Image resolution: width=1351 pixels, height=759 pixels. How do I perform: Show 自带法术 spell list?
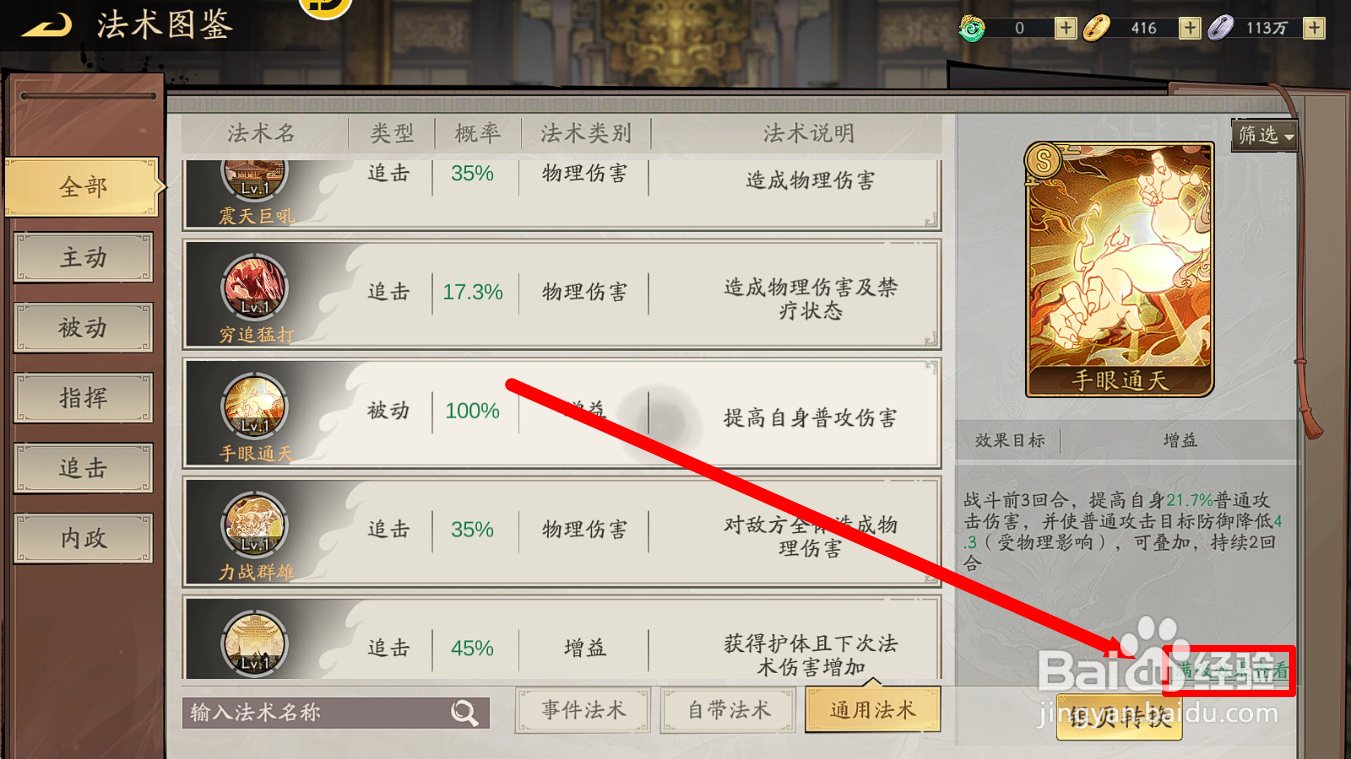coord(728,711)
